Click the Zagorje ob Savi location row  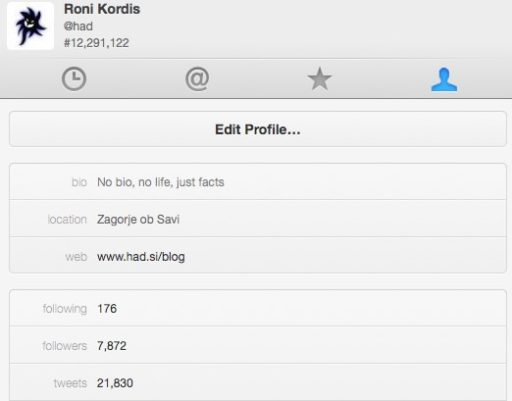coord(258,219)
